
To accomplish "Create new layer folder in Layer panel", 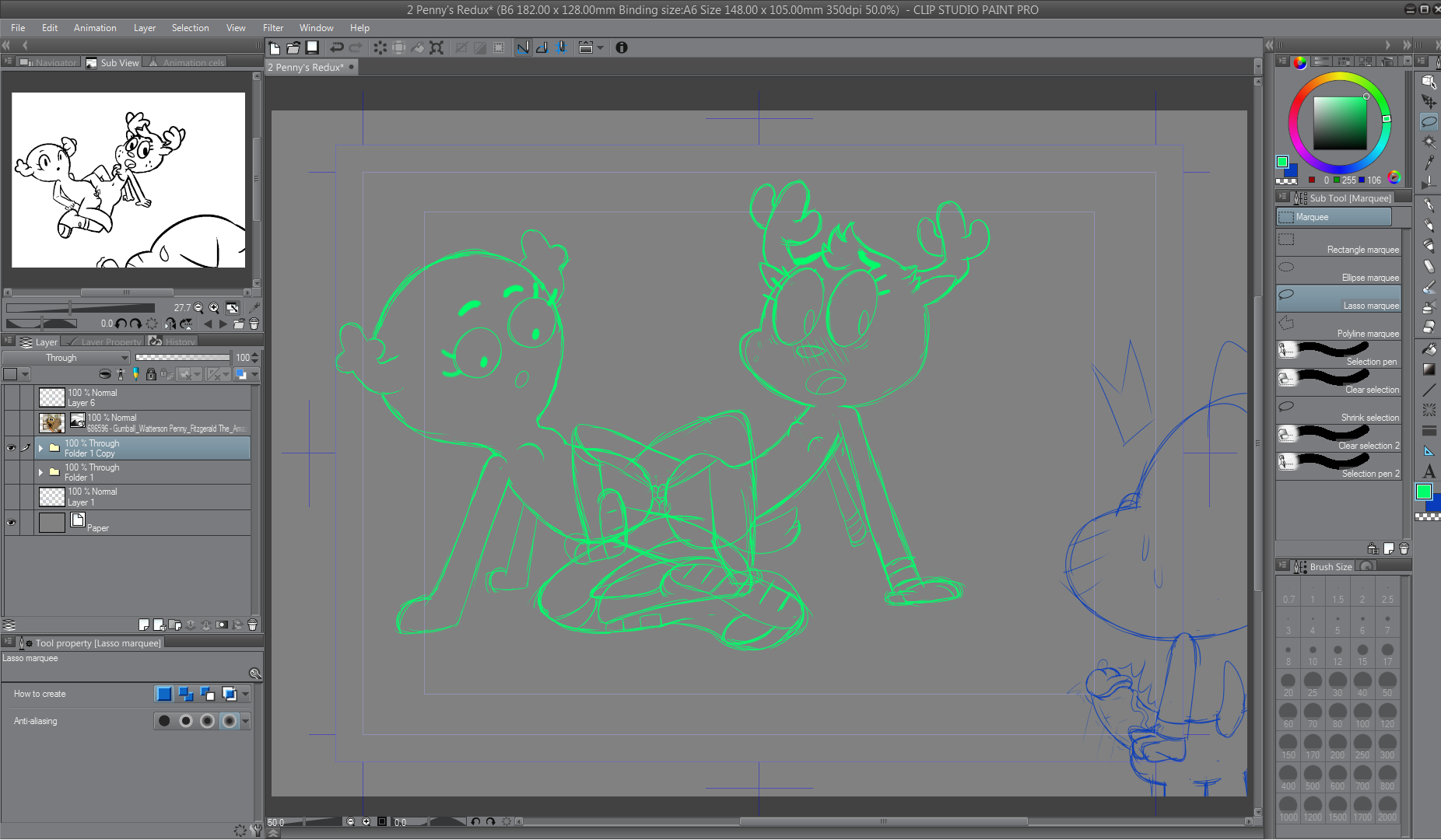I will tap(175, 625).
